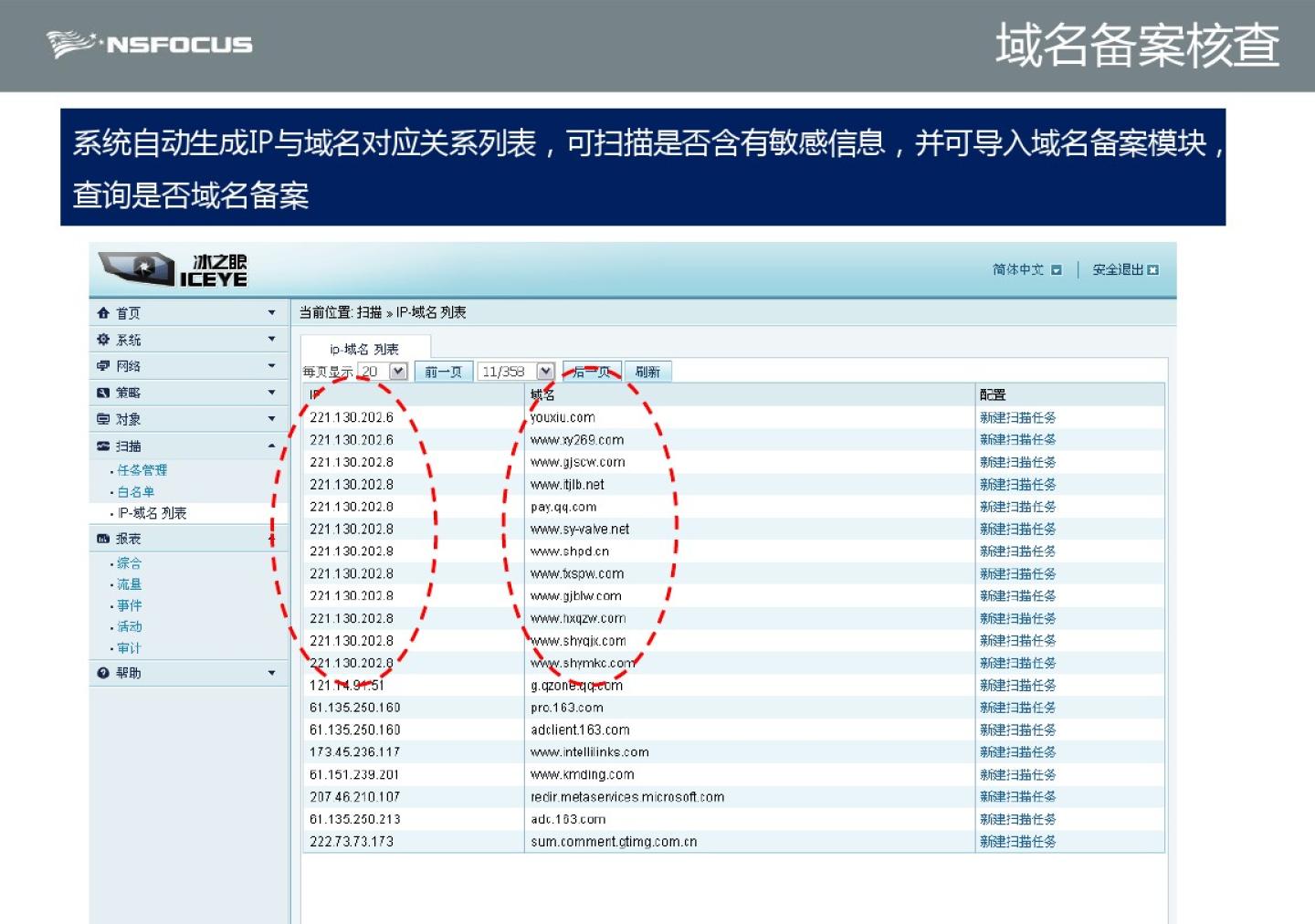Click the scan icon beside 扫描
This screenshot has width=1315, height=924.
click(103, 446)
